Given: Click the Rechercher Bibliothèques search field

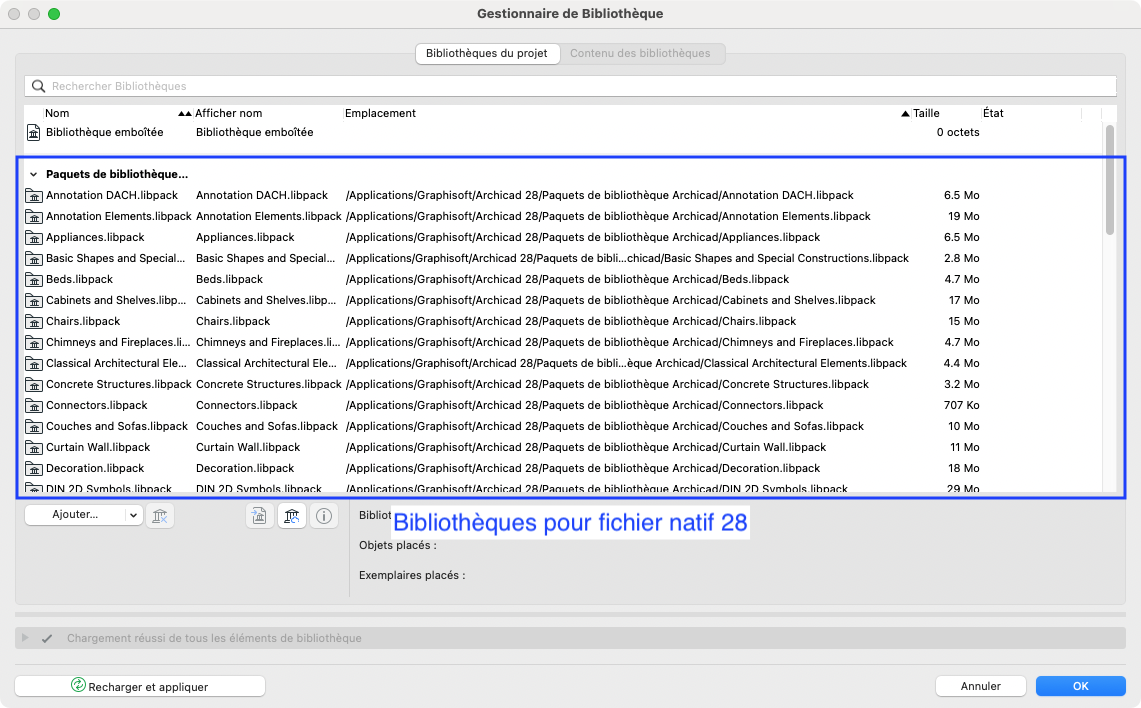Looking at the screenshot, I should click(x=570, y=87).
